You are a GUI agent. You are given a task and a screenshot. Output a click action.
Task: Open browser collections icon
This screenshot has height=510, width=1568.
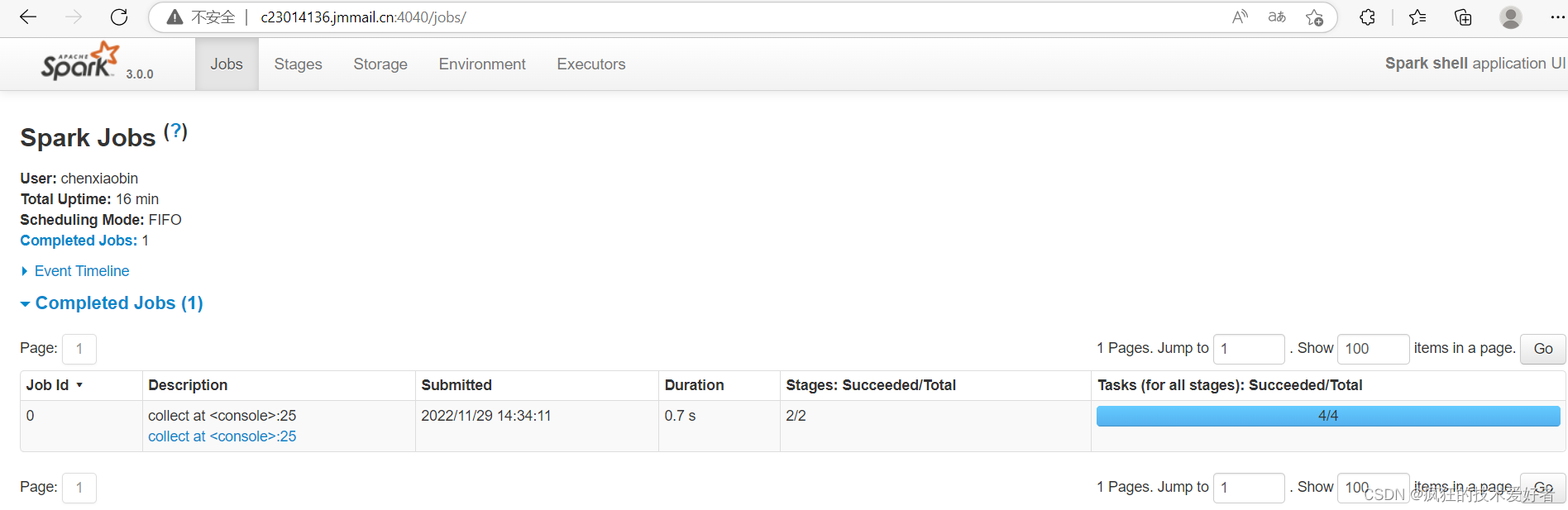(1463, 17)
